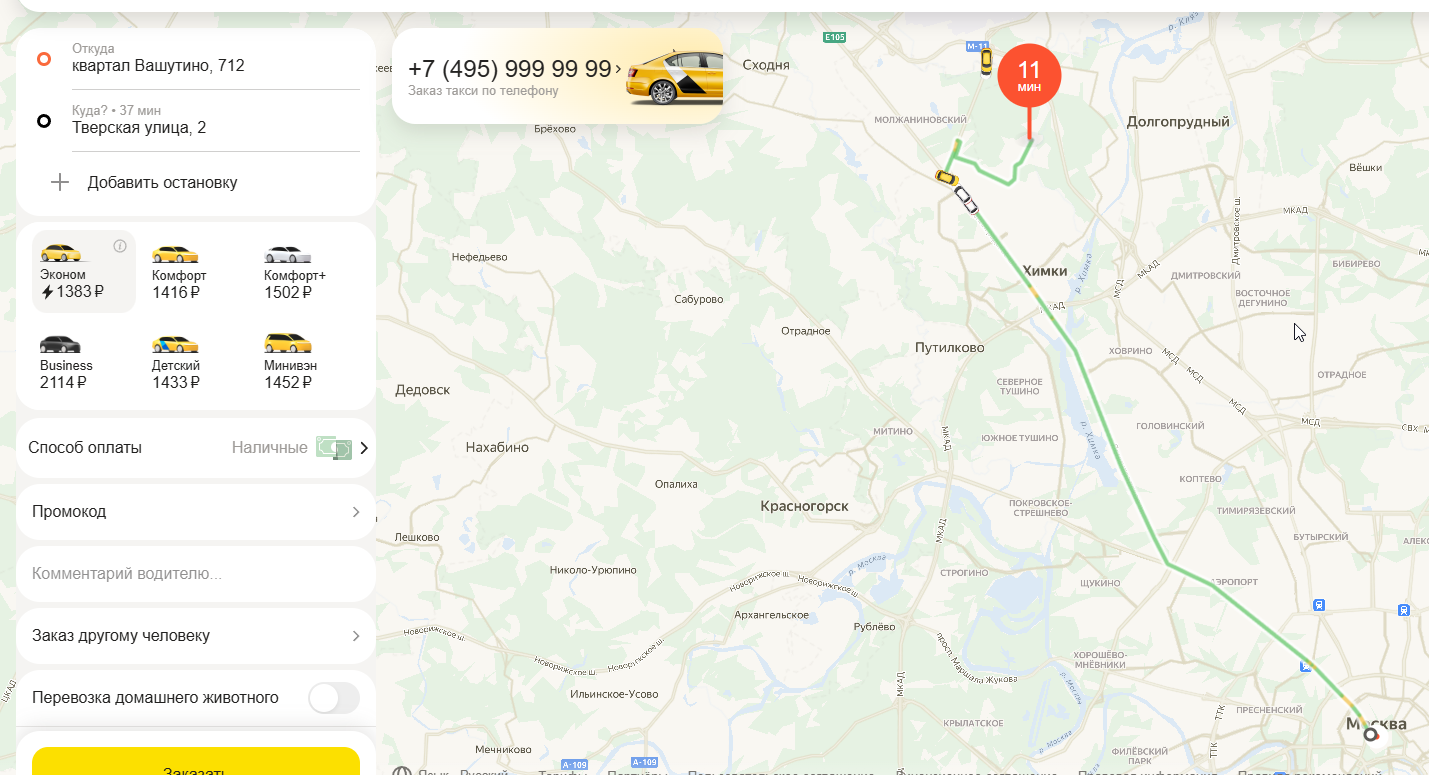
Task: Focus the Комментарий водителю field
Action: [196, 574]
